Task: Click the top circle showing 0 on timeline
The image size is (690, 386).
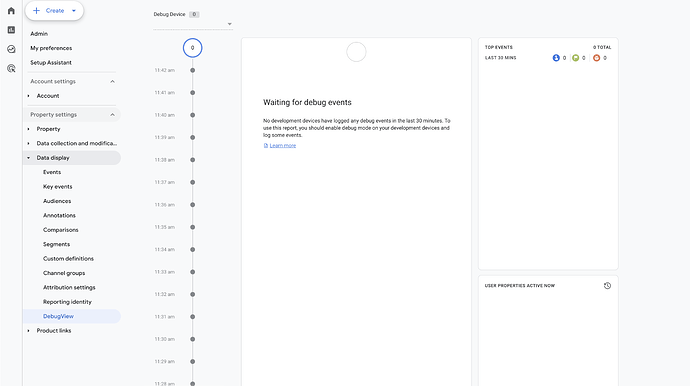Action: (192, 48)
